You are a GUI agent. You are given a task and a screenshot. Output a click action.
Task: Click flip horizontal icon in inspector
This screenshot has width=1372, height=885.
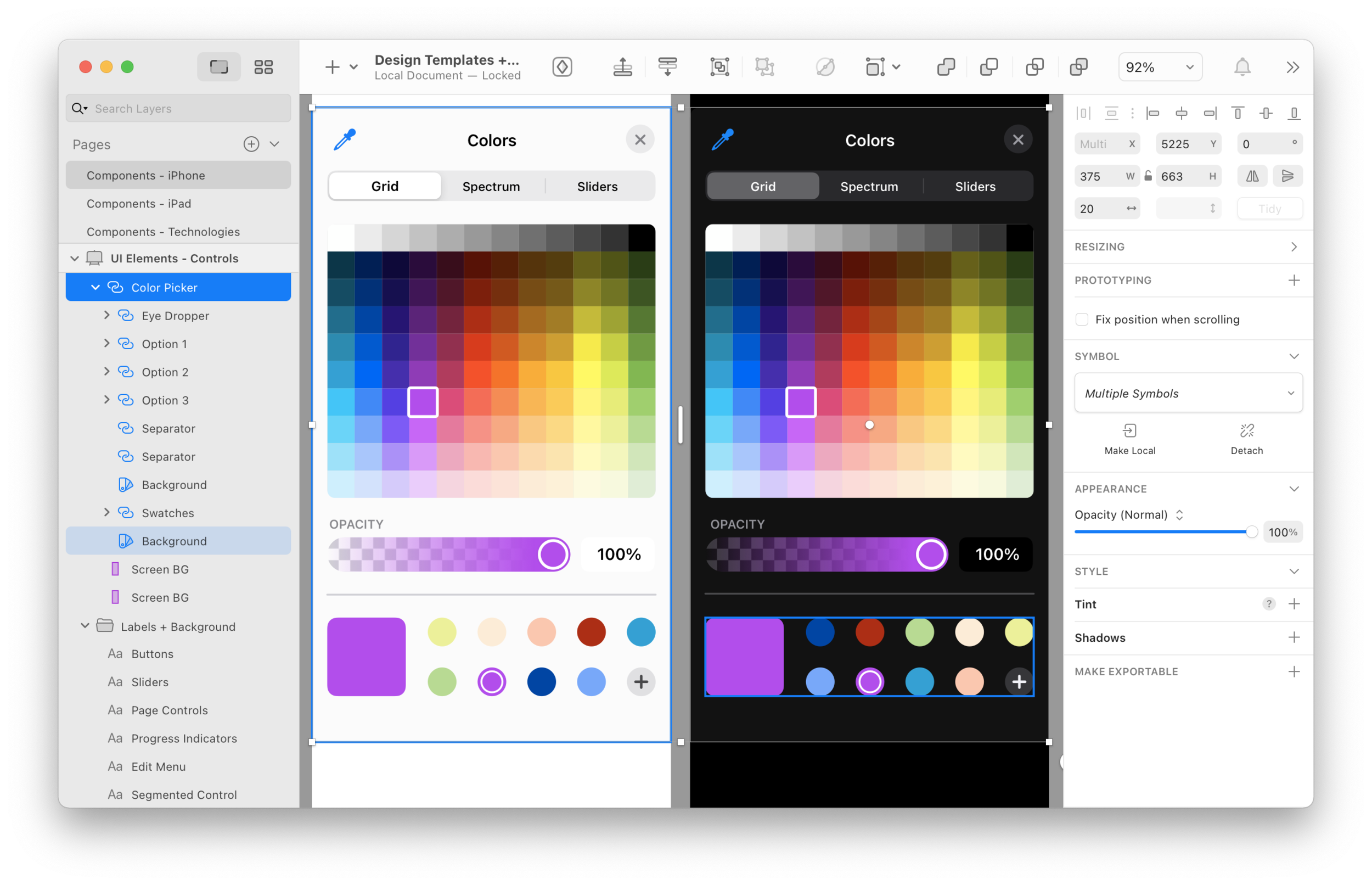1252,176
